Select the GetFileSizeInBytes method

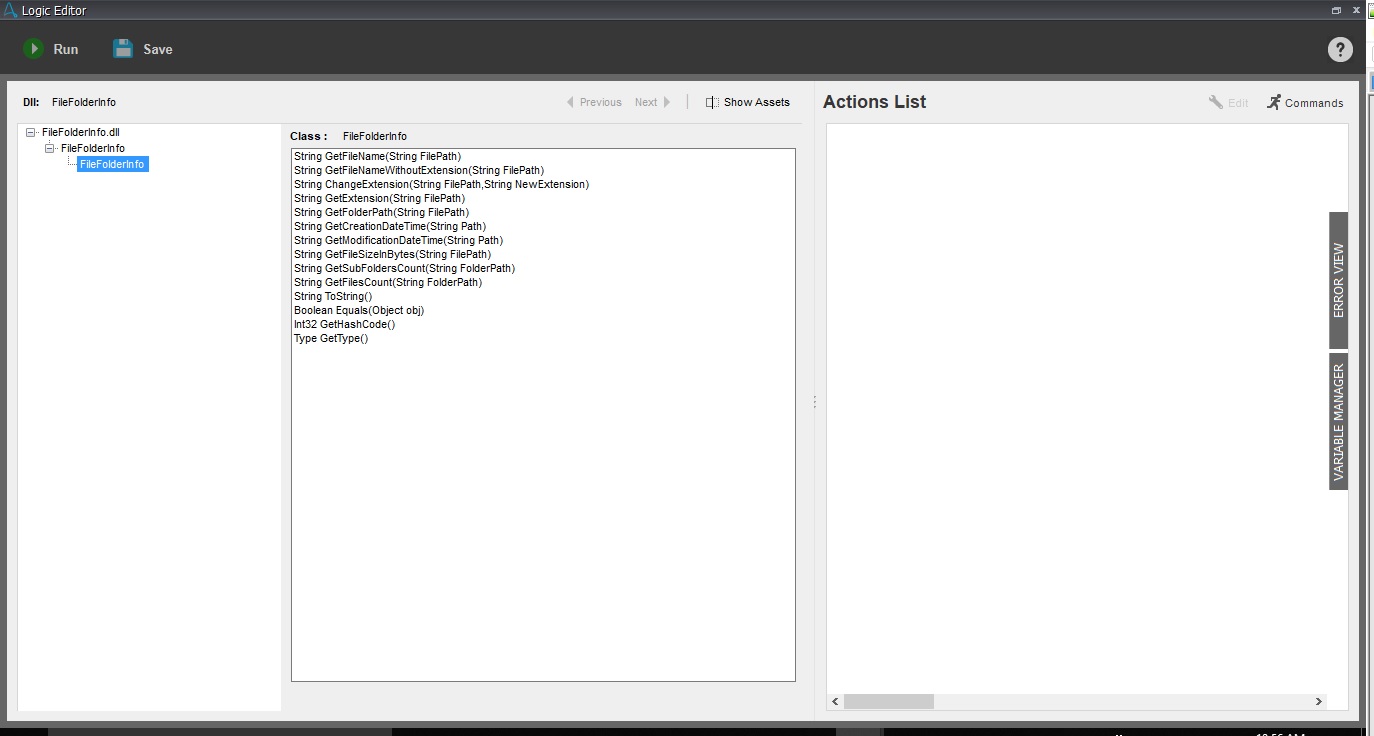[x=392, y=254]
